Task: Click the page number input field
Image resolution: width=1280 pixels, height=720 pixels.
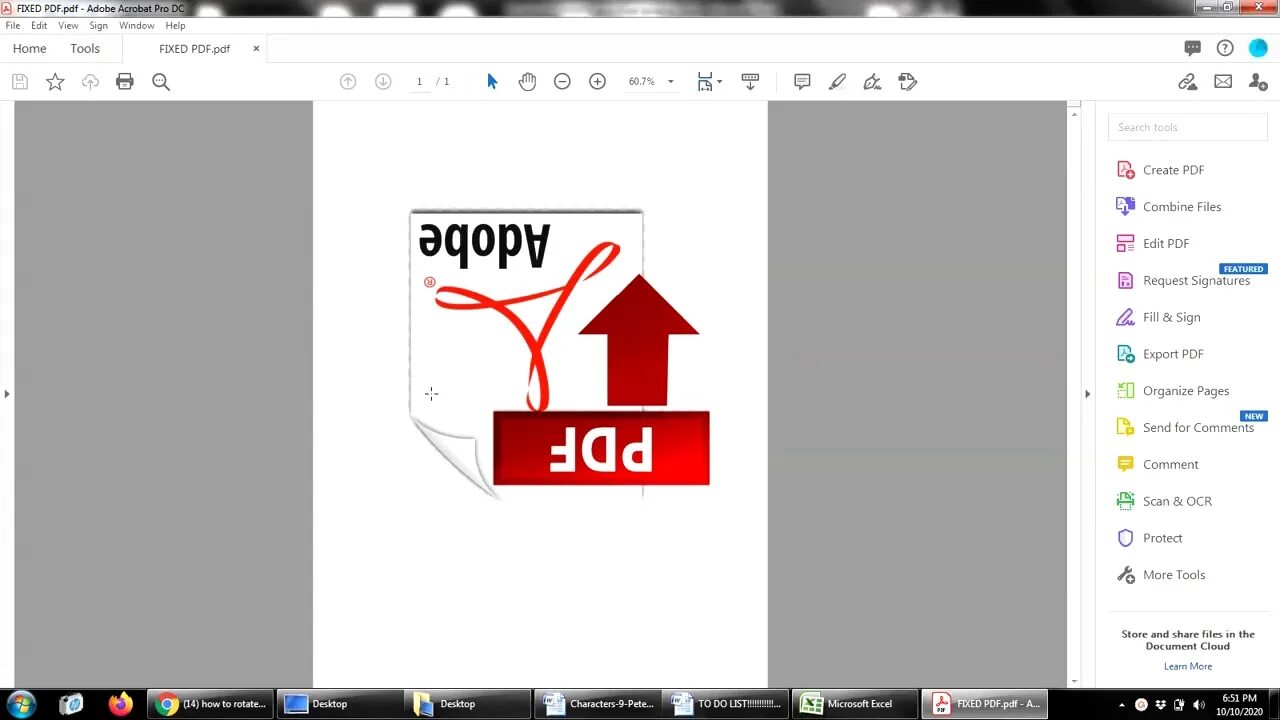Action: (419, 82)
